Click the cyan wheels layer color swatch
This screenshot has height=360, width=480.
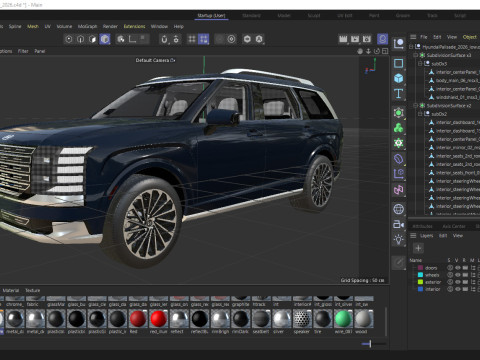click(x=421, y=275)
